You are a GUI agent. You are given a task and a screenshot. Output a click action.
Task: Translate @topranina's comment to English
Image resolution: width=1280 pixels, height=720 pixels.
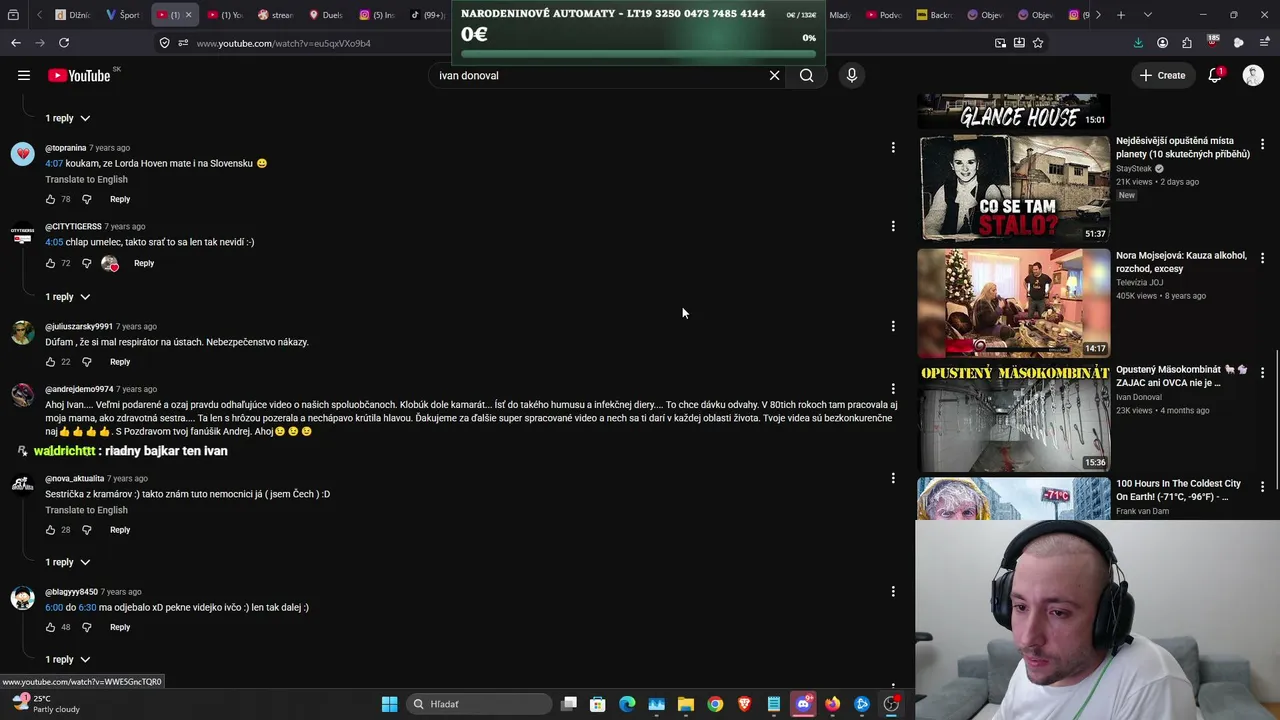[86, 180]
